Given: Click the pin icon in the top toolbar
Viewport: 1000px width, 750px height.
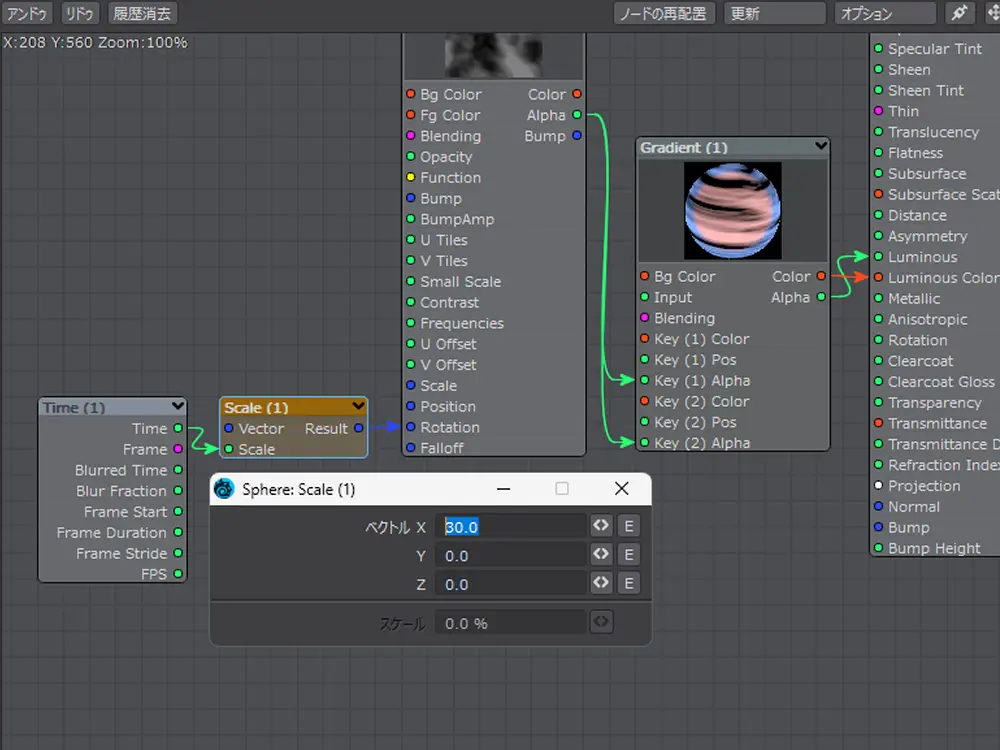Looking at the screenshot, I should point(959,14).
